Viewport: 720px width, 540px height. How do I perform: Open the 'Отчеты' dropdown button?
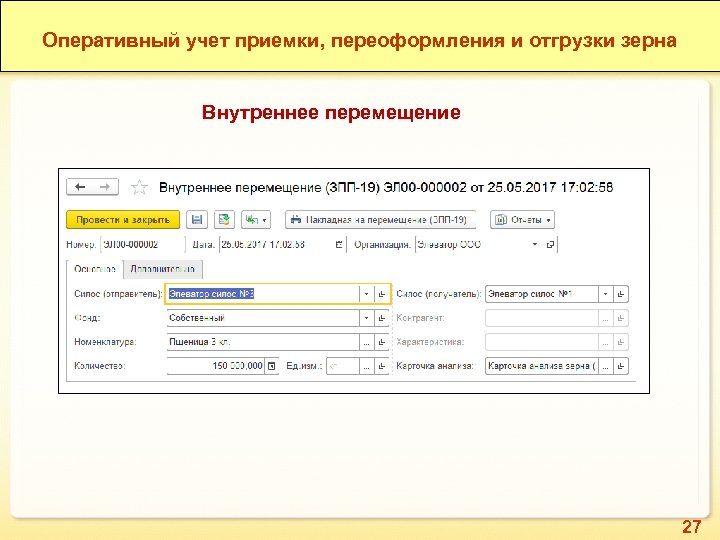522,220
